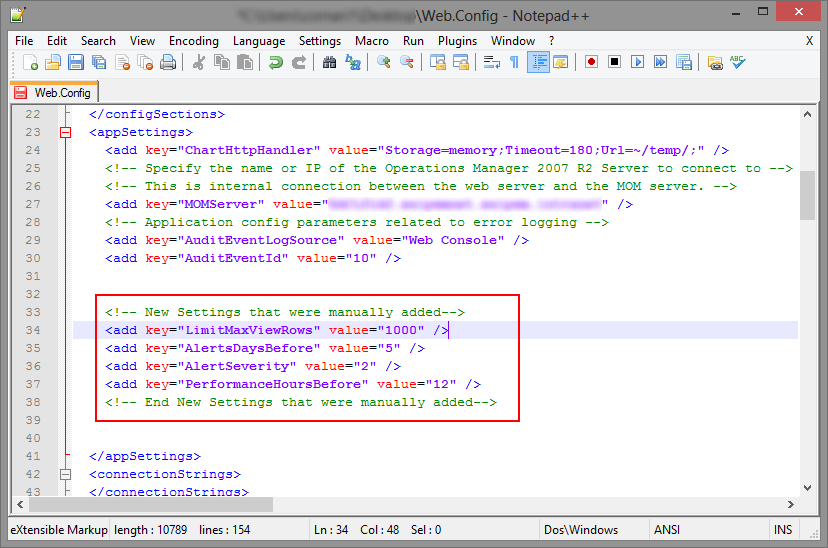Run spell check with ABC checkmark icon
The image size is (828, 548).
pos(738,62)
